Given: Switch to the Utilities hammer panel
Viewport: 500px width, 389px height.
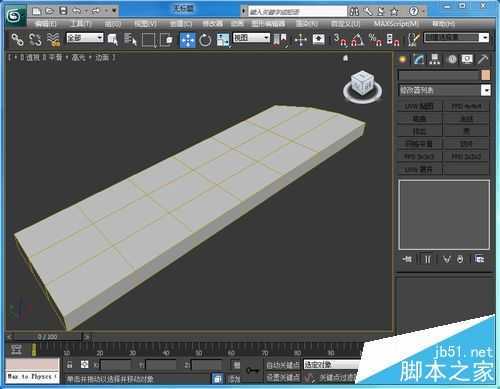Looking at the screenshot, I should 483,59.
